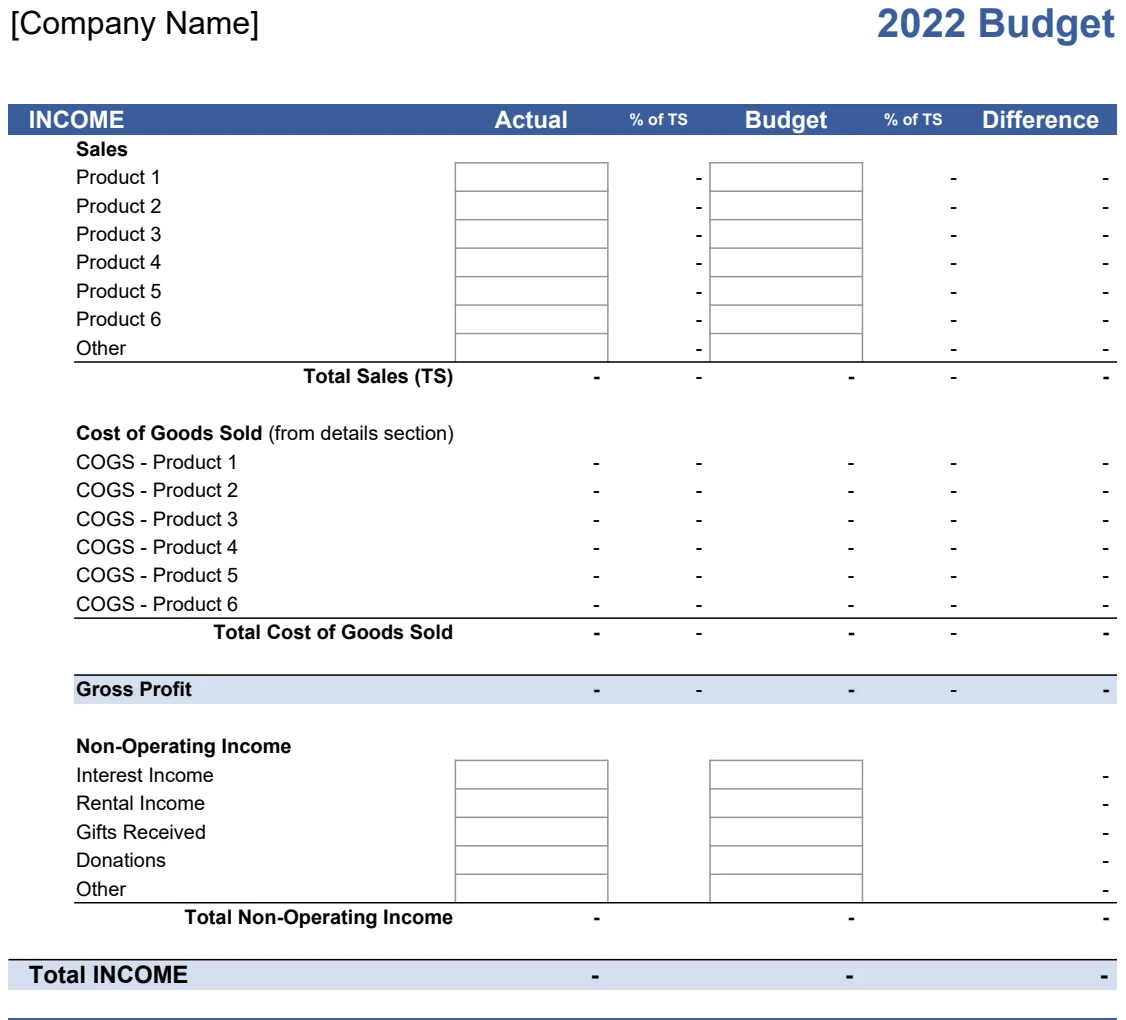Click the Actual input cell for Product 5

click(x=531, y=291)
